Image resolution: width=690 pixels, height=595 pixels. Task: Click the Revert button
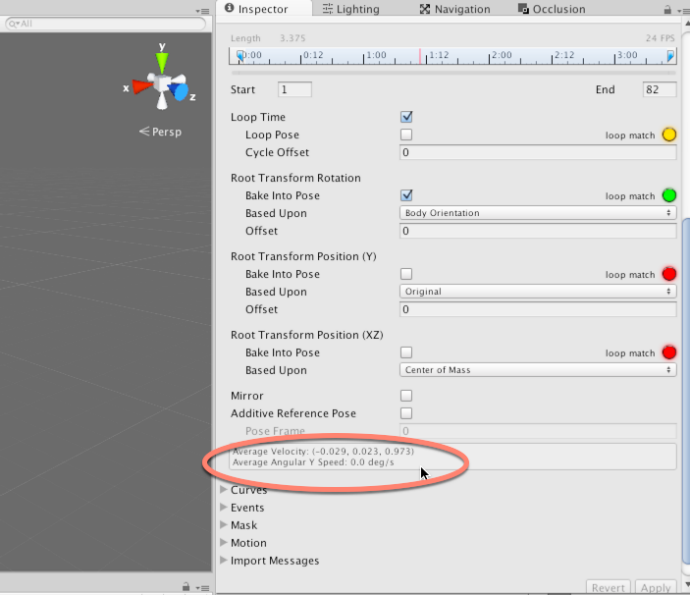(608, 588)
